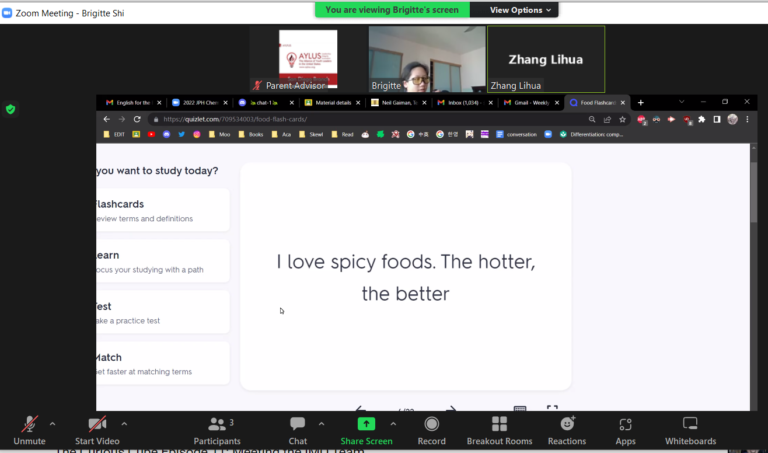
Task: Open the Chrome profile avatar
Action: pos(732,119)
